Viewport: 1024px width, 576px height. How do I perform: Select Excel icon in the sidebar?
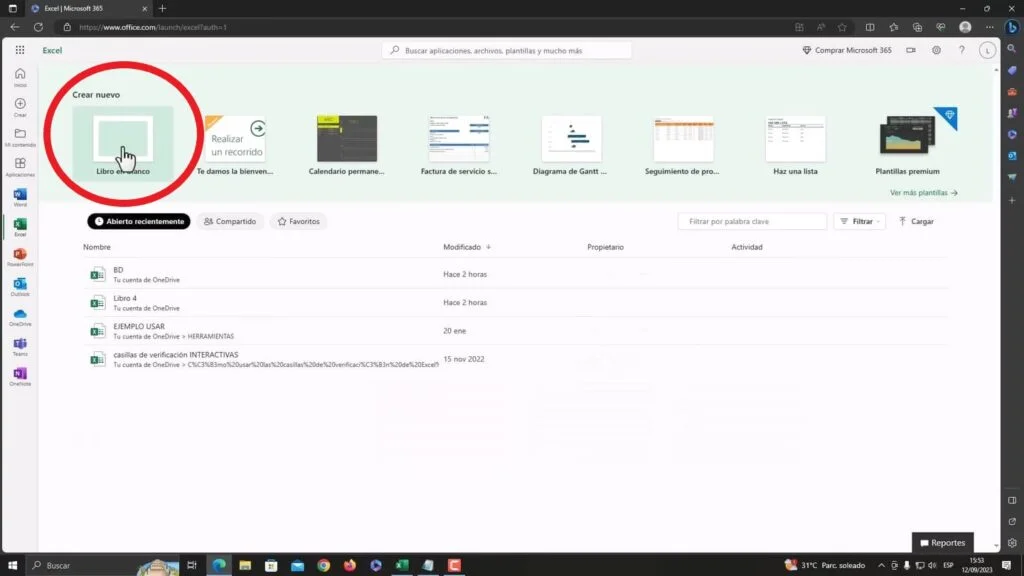click(20, 227)
